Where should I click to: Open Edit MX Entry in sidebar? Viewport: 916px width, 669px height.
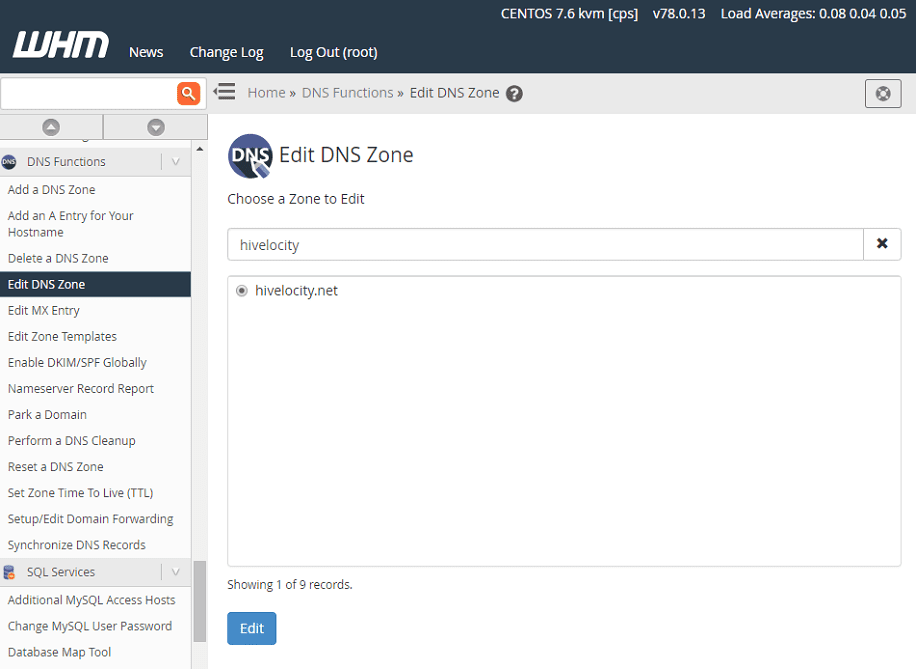coord(44,311)
